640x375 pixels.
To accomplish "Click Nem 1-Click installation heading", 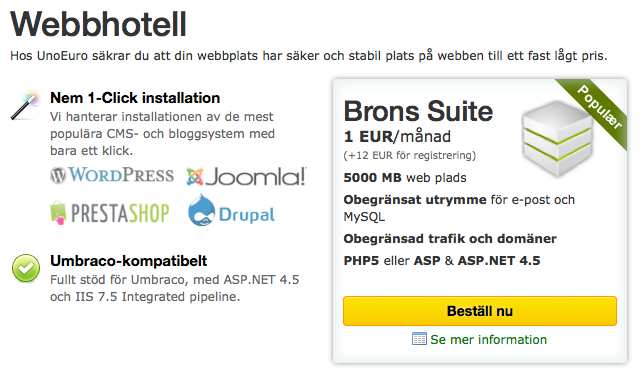I will click(135, 98).
